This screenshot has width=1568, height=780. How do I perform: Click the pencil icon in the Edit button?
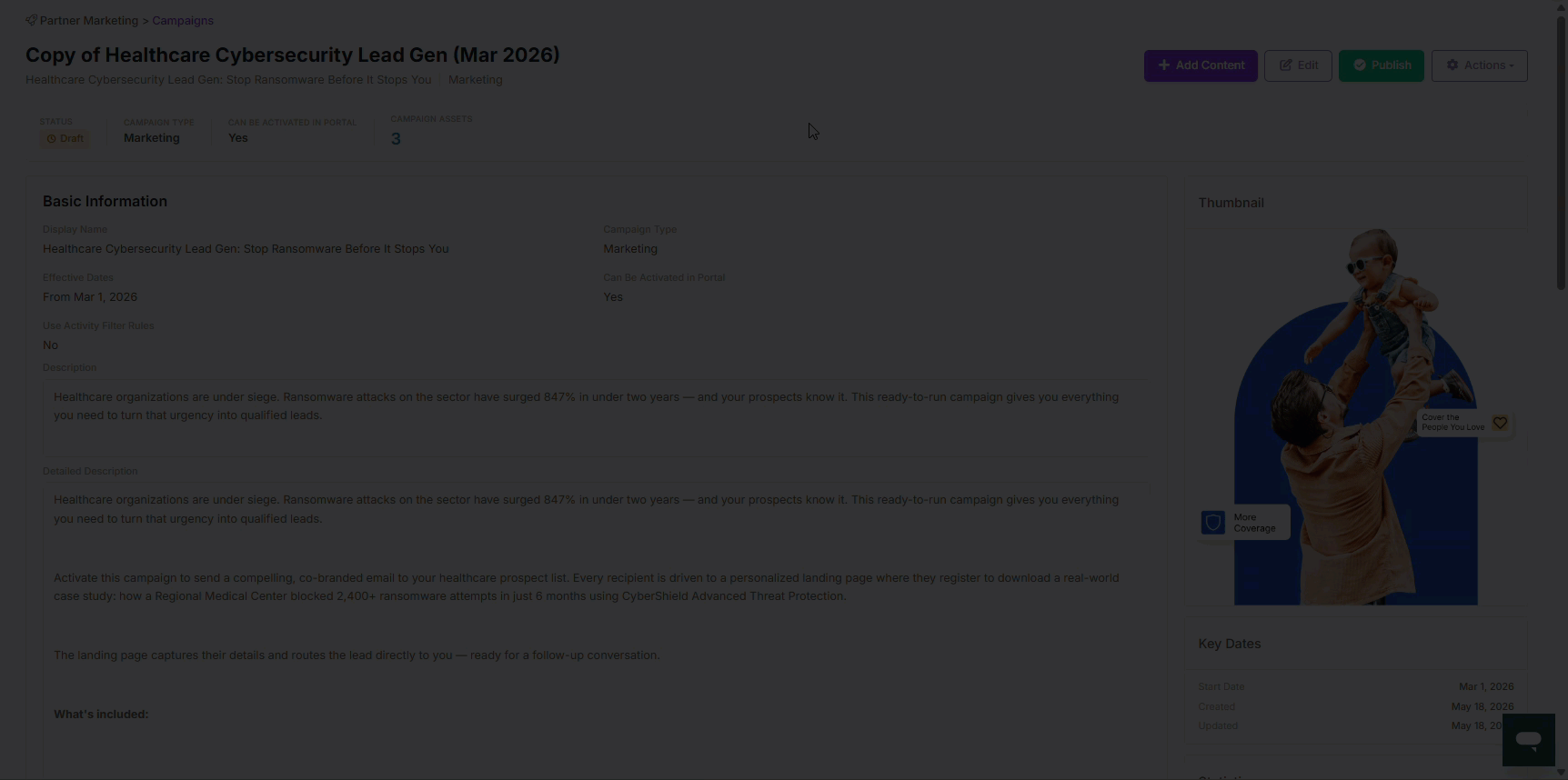1286,65
